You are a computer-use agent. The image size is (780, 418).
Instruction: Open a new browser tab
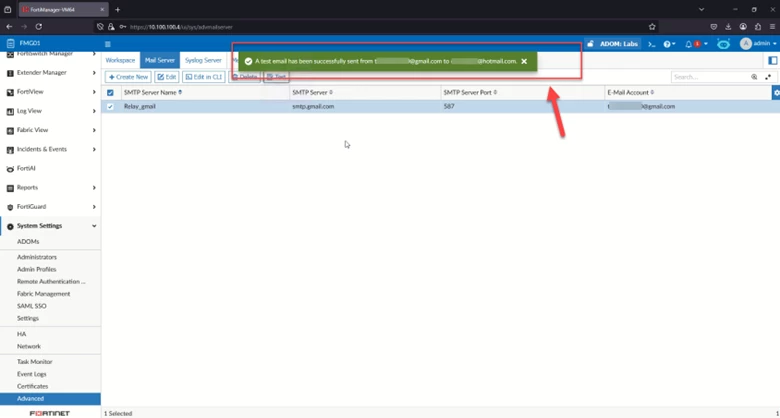[117, 9]
